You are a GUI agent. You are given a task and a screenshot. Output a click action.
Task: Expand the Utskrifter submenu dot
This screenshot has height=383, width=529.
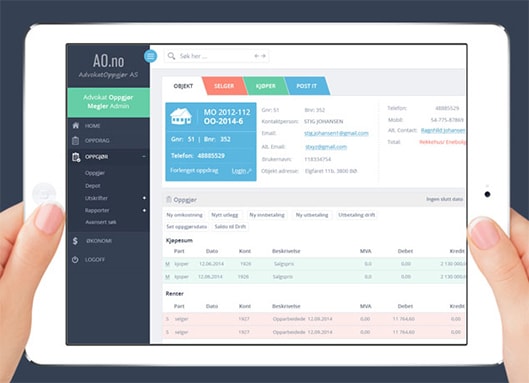point(144,198)
